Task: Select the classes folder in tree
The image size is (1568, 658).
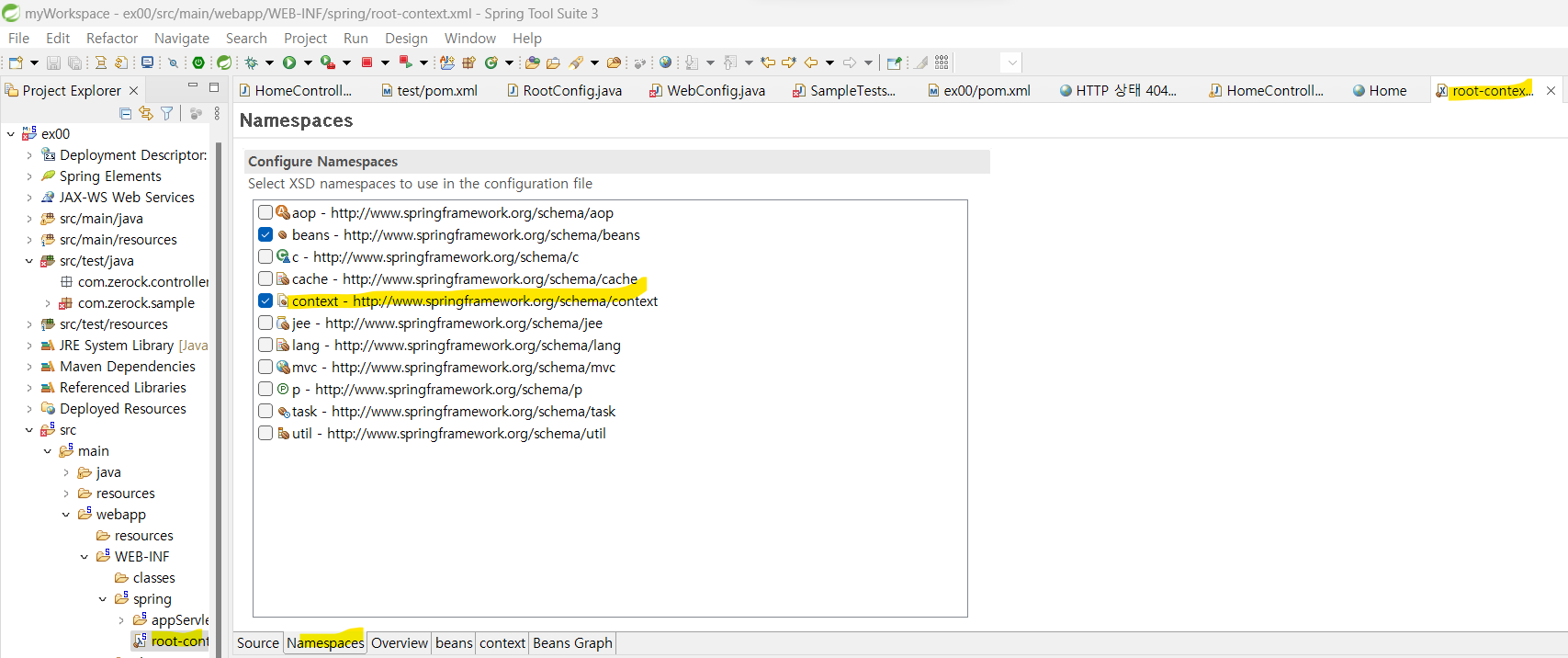Action: pyautogui.click(x=153, y=578)
